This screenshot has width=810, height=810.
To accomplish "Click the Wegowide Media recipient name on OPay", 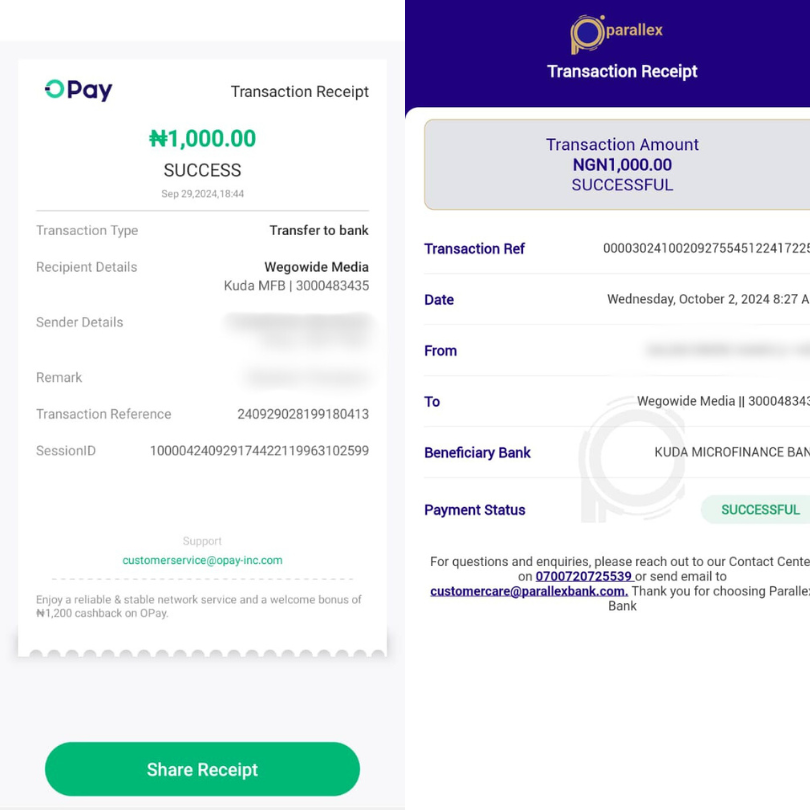I will tap(316, 267).
